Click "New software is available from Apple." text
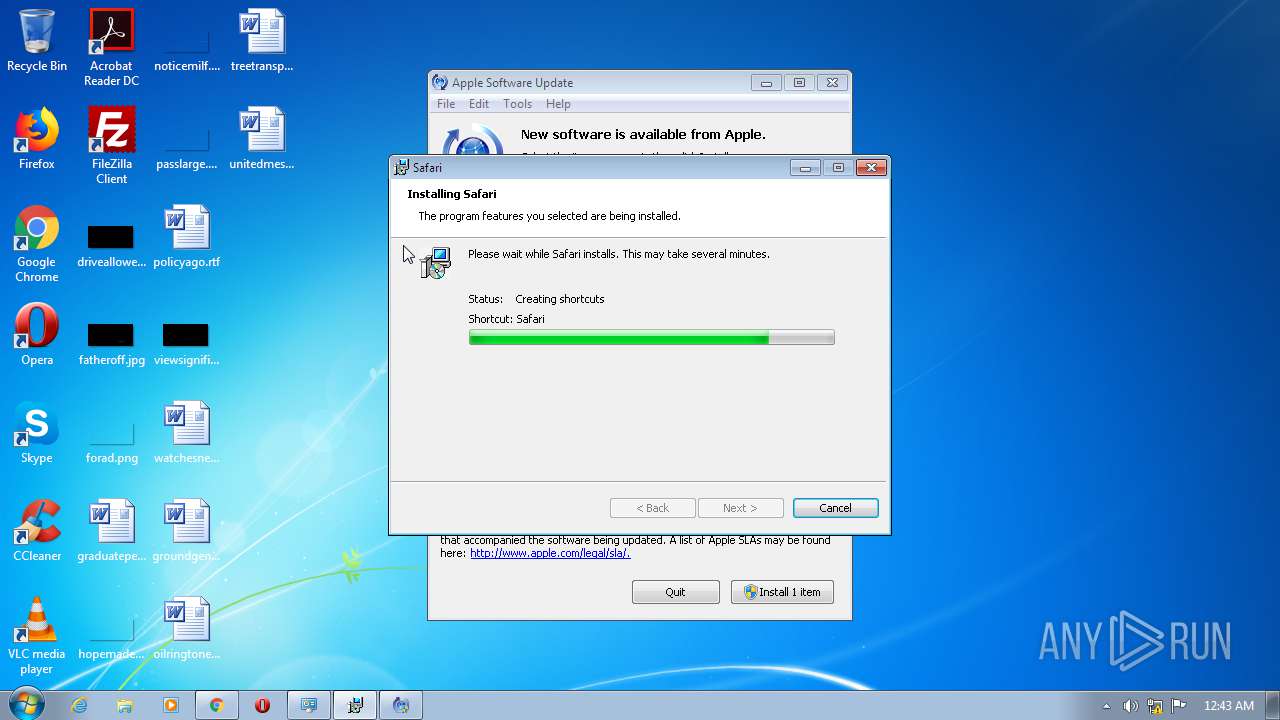 [x=643, y=134]
